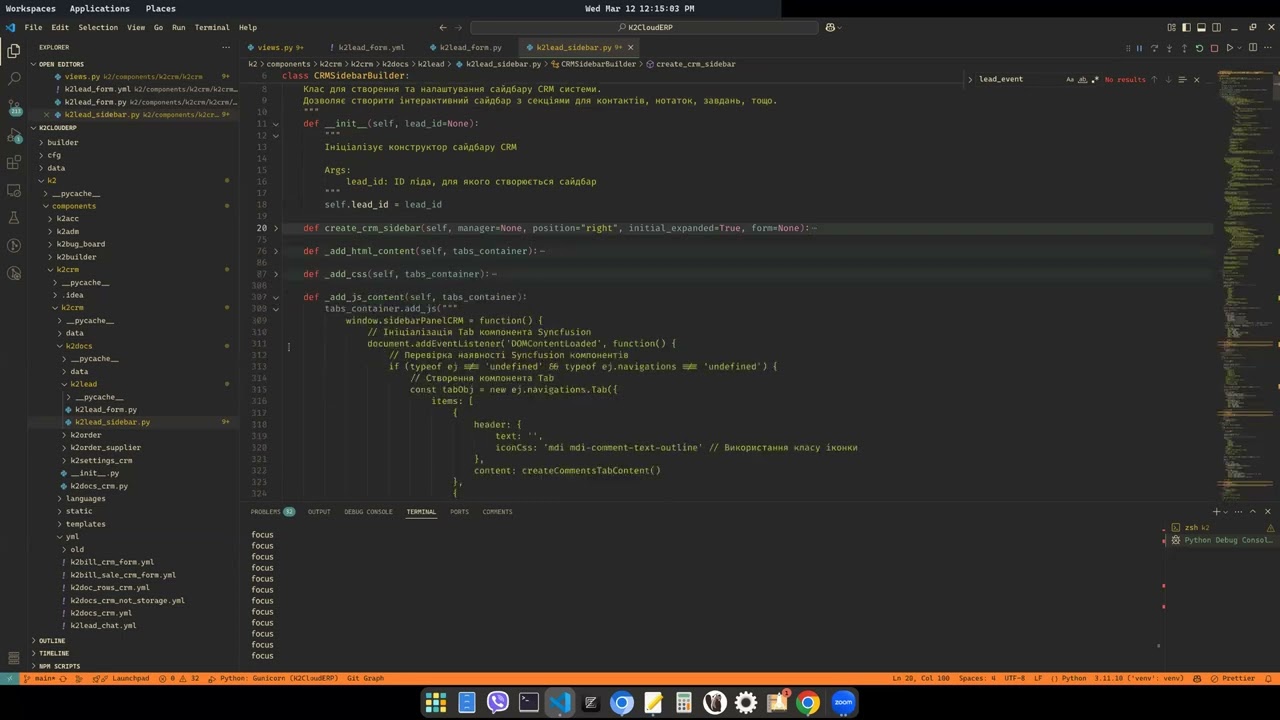
Task: Expand the folded create_crm_sidebar method
Action: point(276,228)
